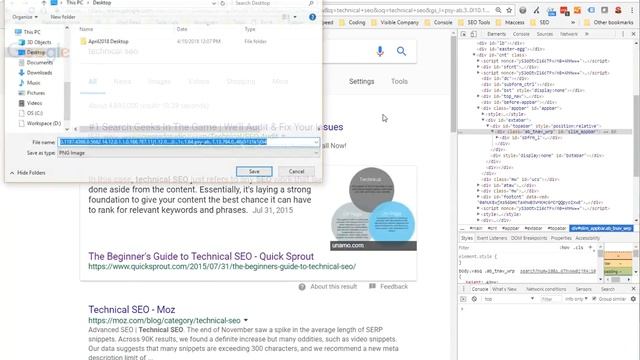Click the blue Google search magnifier

[401, 51]
